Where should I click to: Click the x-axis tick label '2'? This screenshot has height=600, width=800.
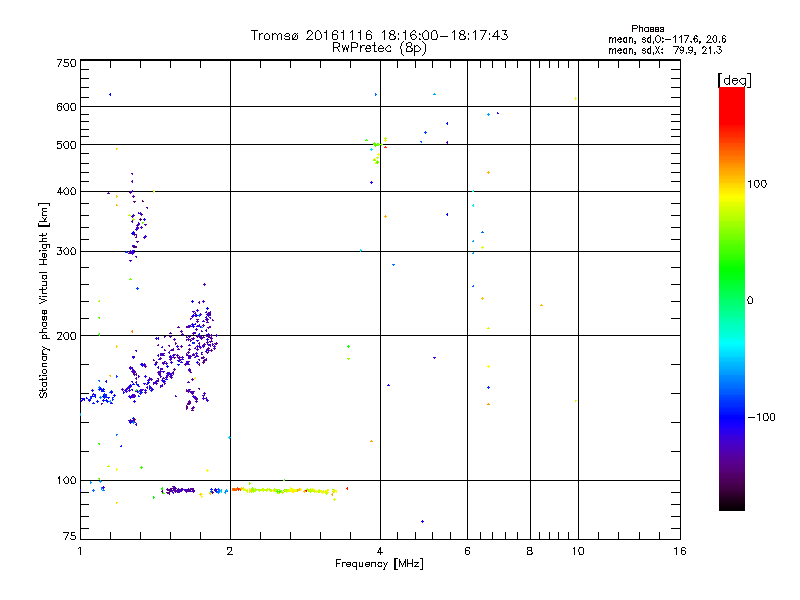point(230,551)
